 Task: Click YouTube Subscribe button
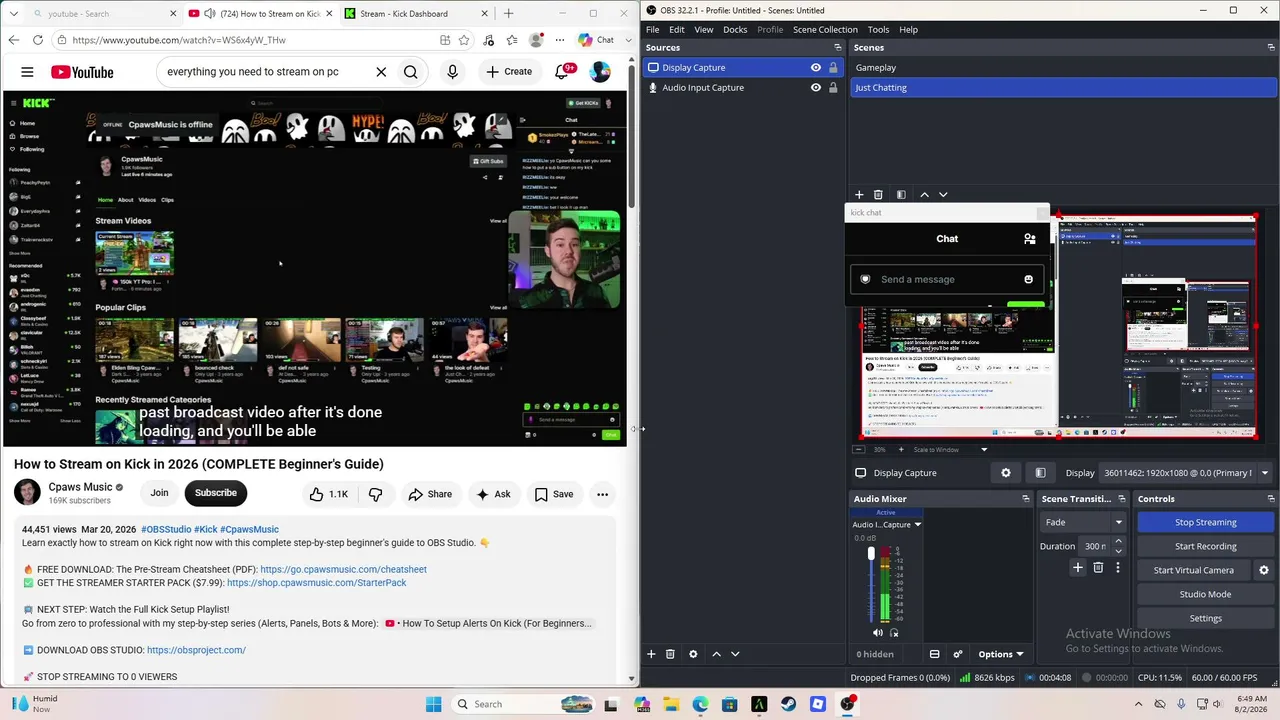click(x=216, y=493)
